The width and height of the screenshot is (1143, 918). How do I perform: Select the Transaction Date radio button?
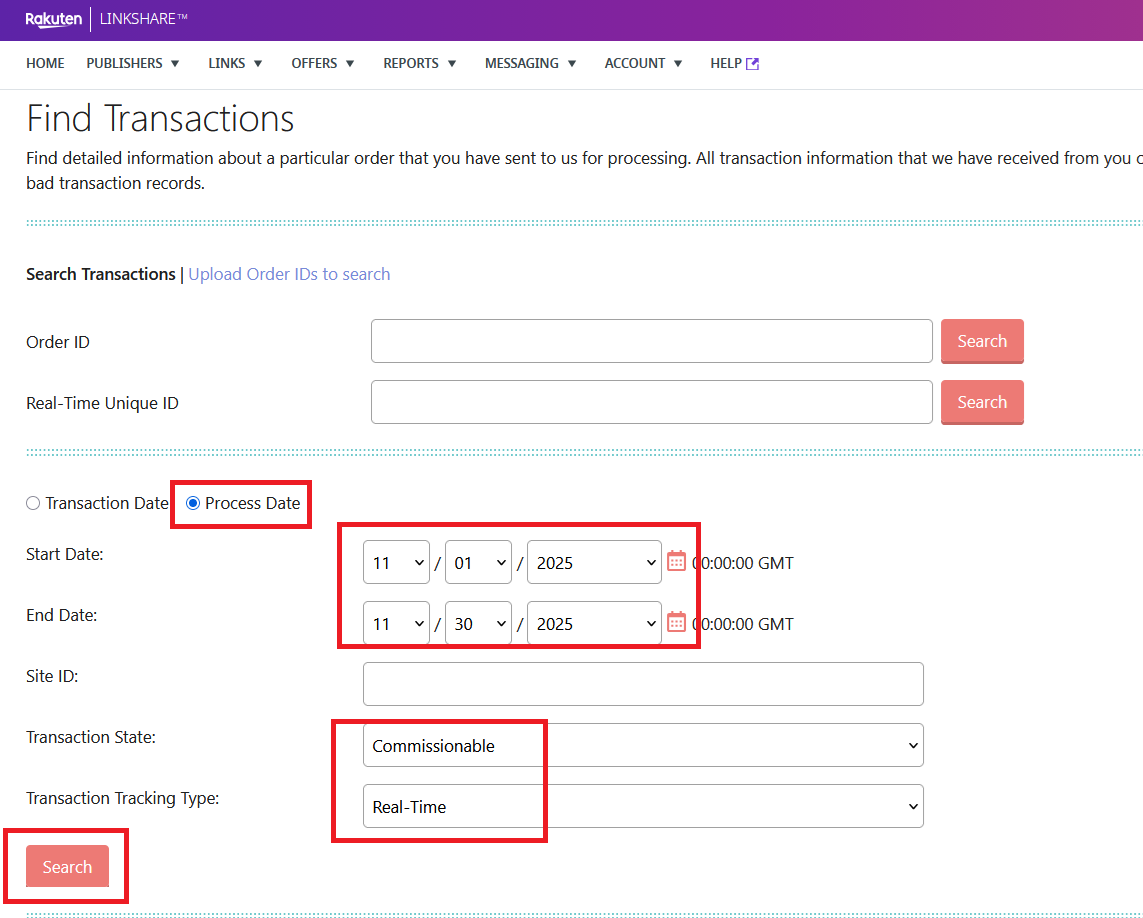[34, 504]
